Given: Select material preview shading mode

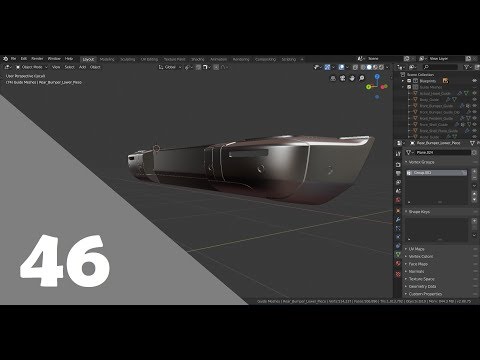Looking at the screenshot, I should pyautogui.click(x=375, y=67).
